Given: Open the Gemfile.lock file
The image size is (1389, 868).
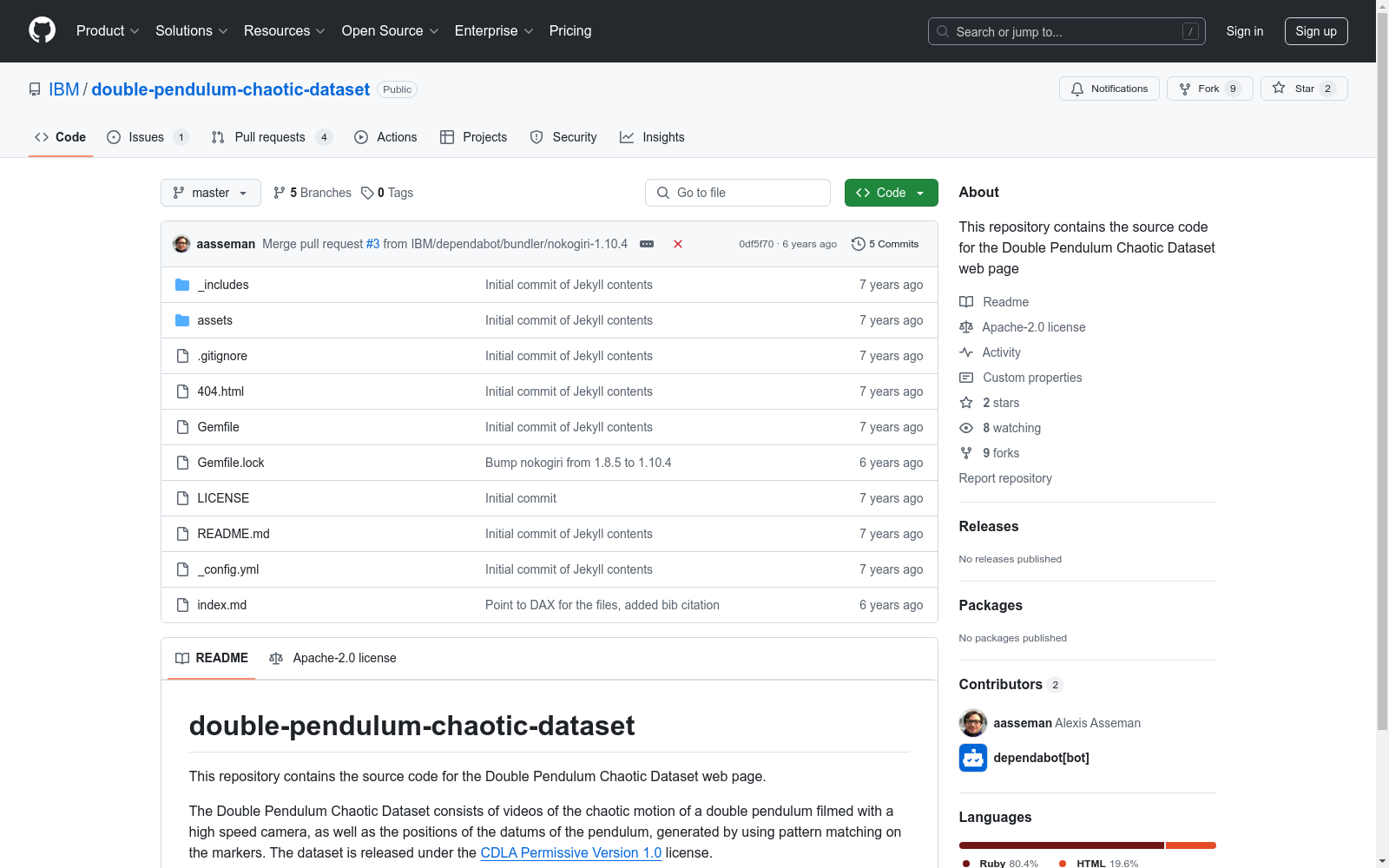Looking at the screenshot, I should point(231,463).
